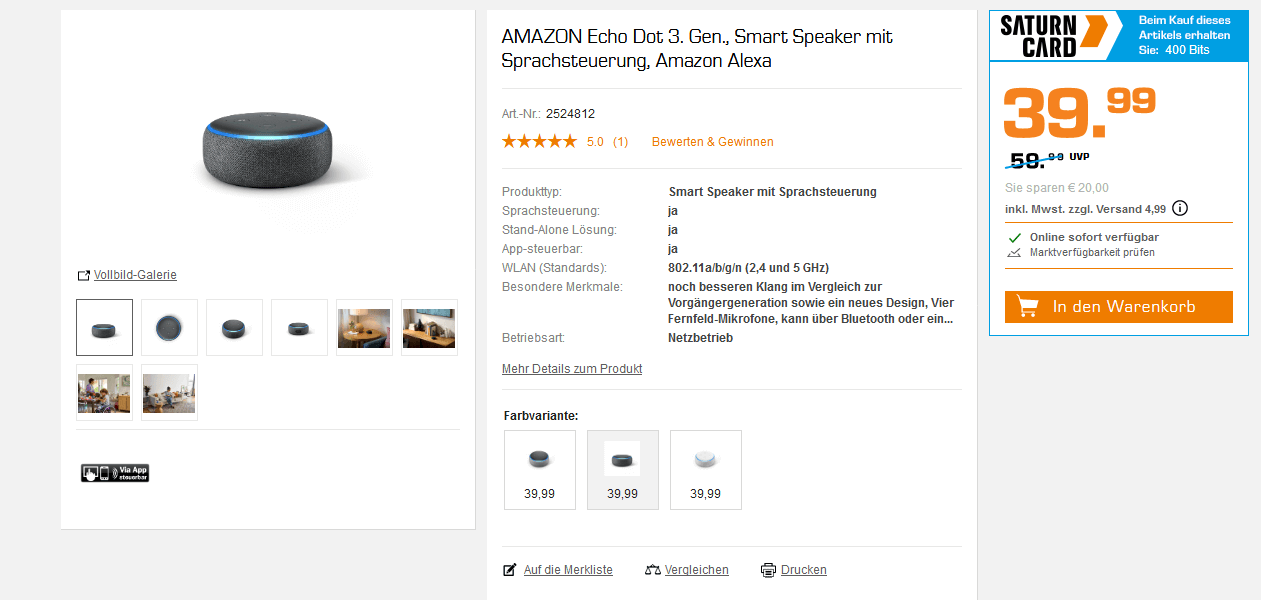Viewport: 1261px width, 600px height.
Task: Click the five-star rating icons
Action: (539, 142)
